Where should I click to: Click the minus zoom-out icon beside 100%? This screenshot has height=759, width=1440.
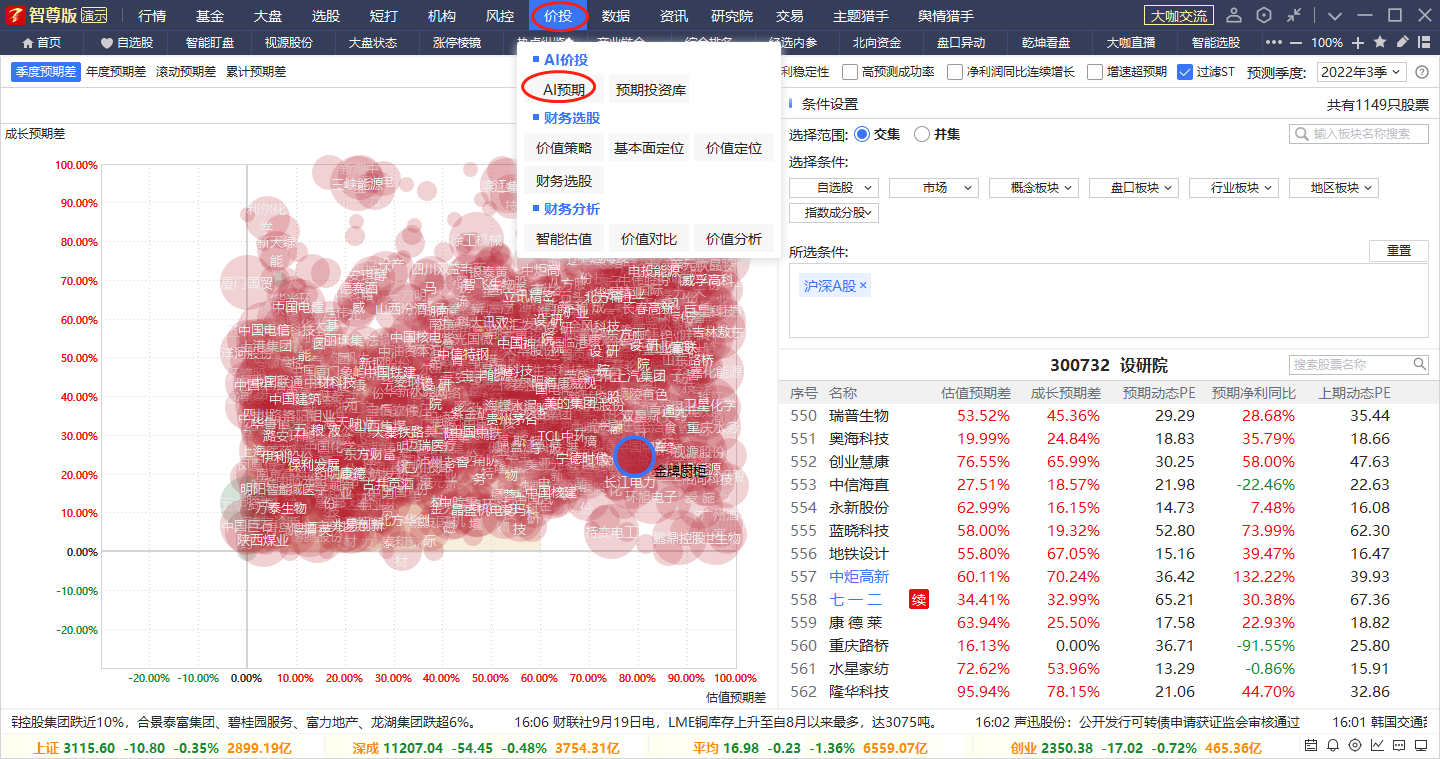pos(1296,43)
